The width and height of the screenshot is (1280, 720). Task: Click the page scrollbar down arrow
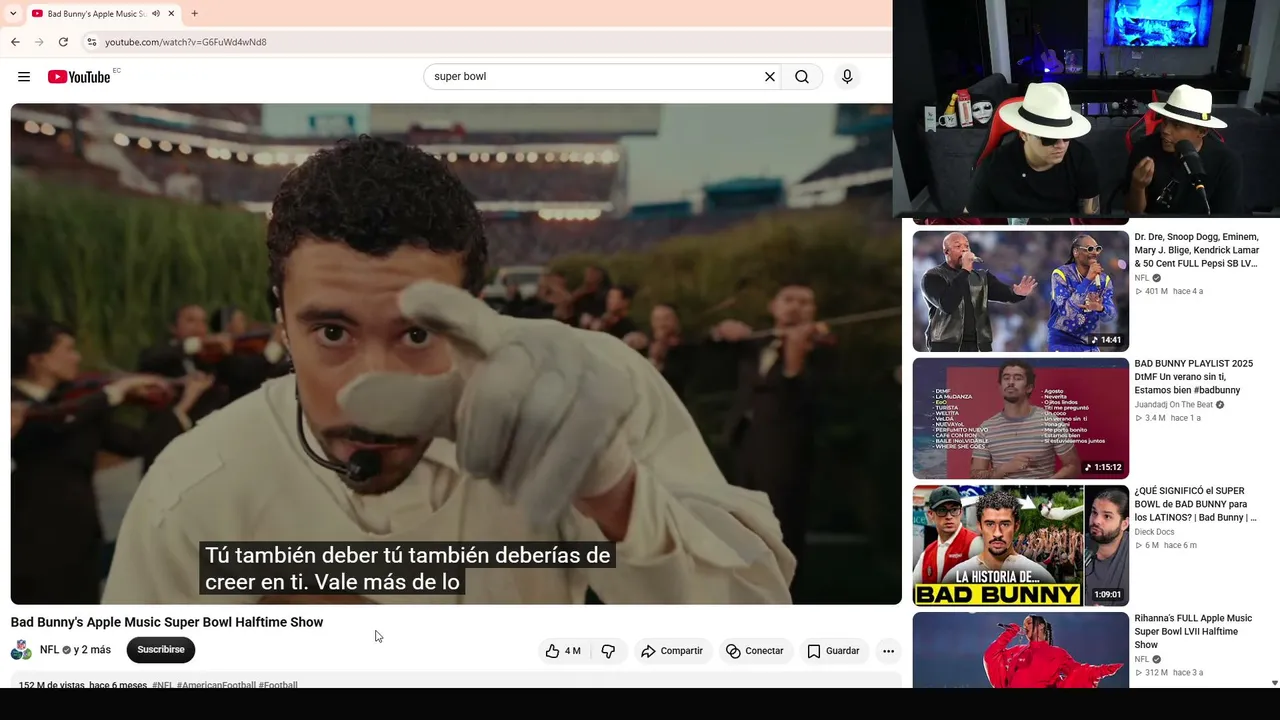pos(1274,683)
